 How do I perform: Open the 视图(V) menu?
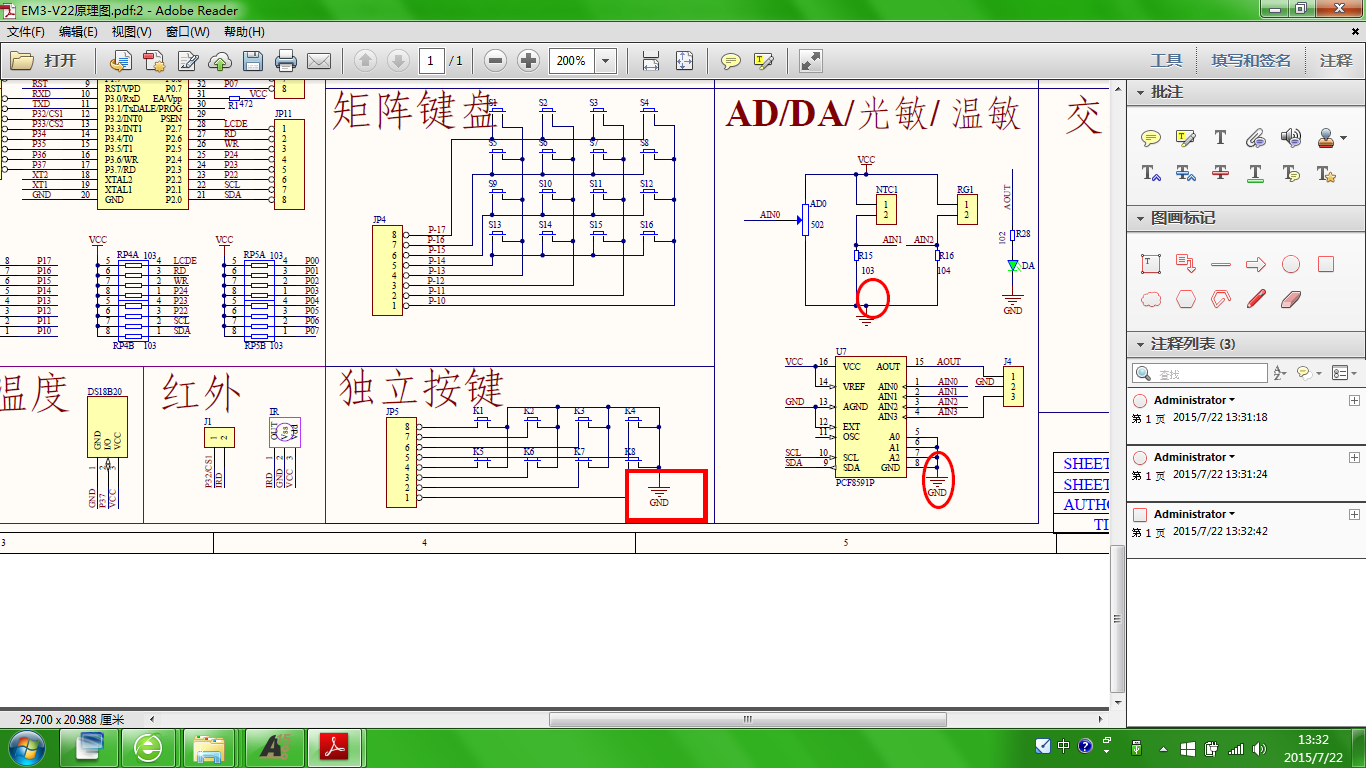tap(131, 32)
